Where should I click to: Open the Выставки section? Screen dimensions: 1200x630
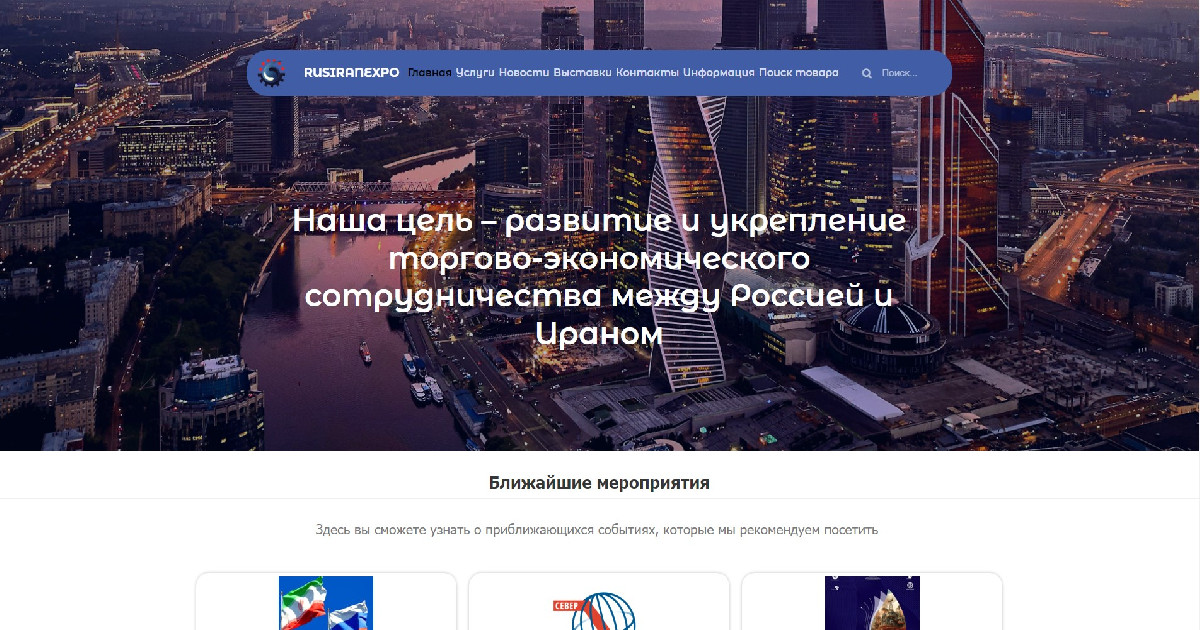(583, 73)
